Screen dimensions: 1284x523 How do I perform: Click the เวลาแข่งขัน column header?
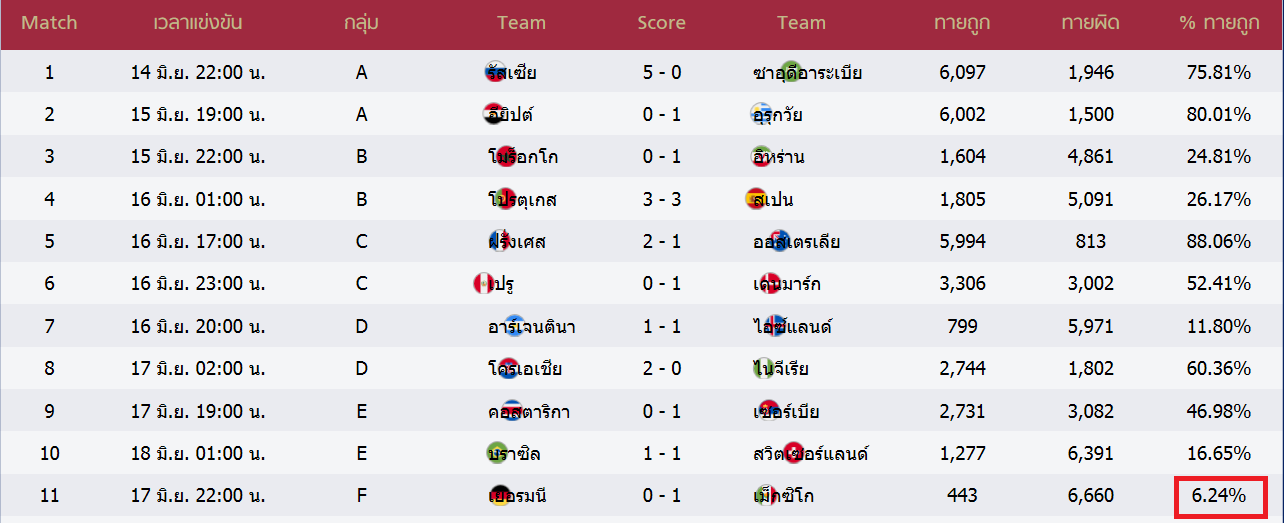tap(198, 22)
